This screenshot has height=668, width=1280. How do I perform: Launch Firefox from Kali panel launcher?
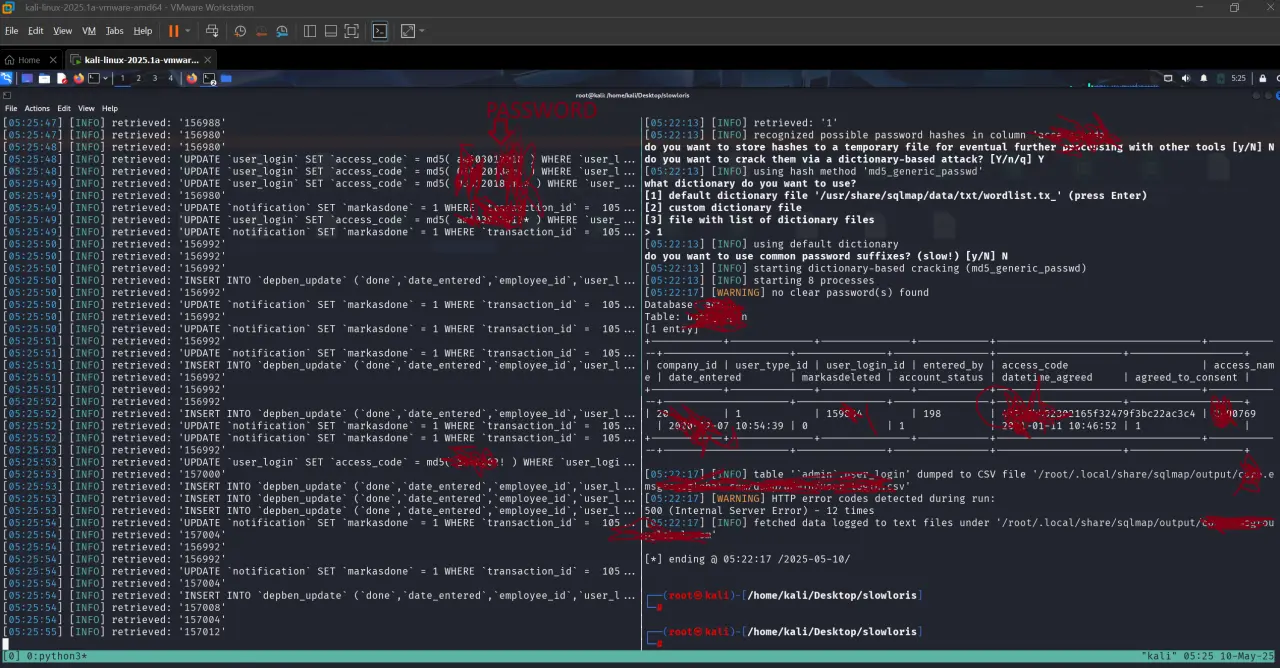pos(79,78)
